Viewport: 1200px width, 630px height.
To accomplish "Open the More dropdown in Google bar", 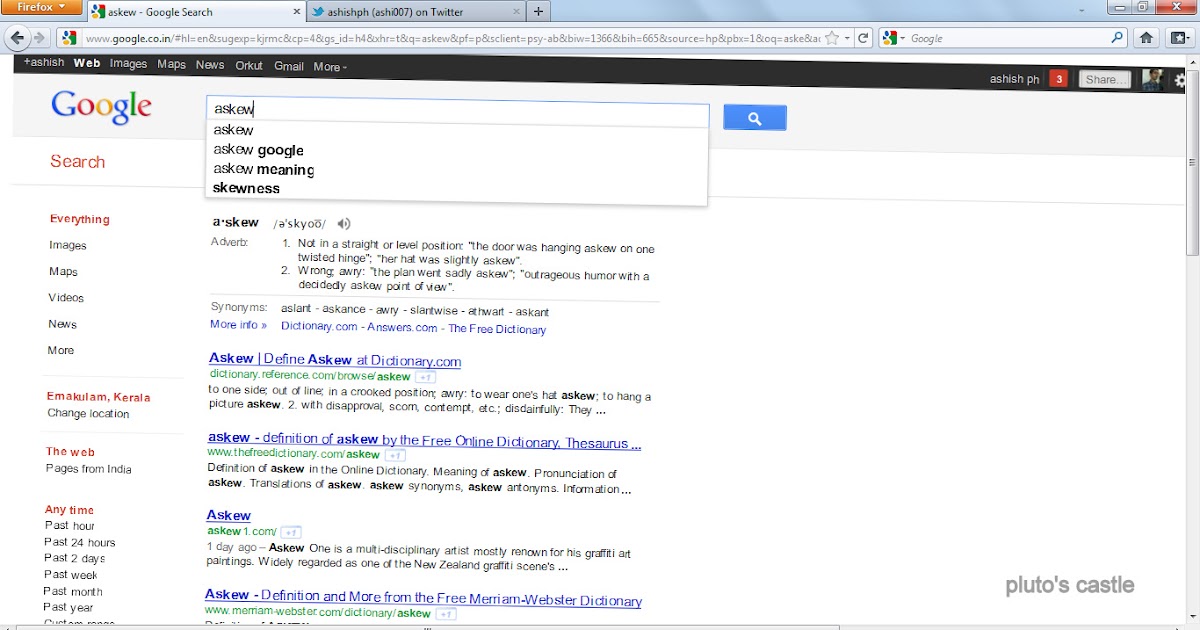I will click(x=330, y=67).
